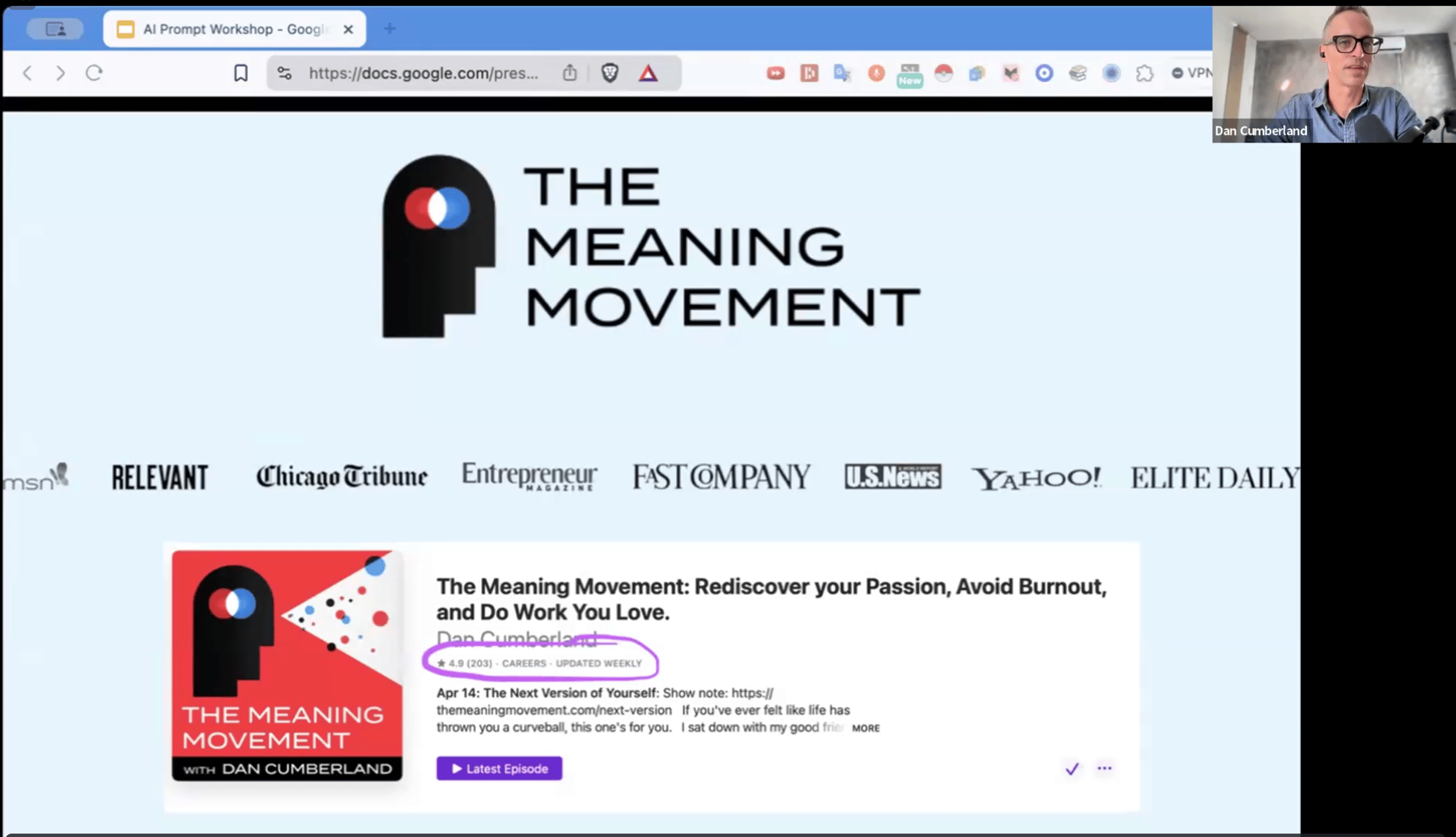Screen dimensions: 1456x837
Task: Click the Elite Daily logo
Action: 1215,478
